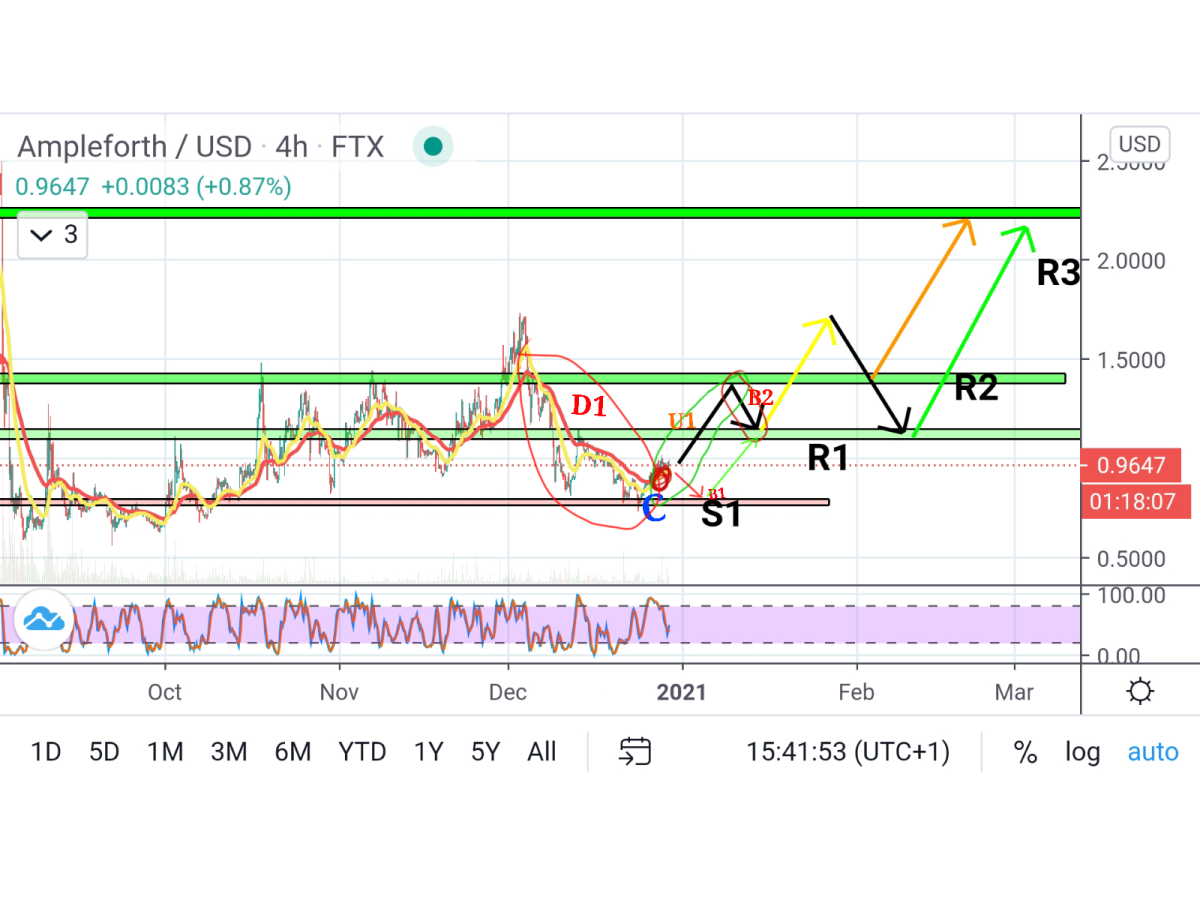This screenshot has width=1200, height=900.
Task: Click the go-to-date calendar icon
Action: click(635, 751)
